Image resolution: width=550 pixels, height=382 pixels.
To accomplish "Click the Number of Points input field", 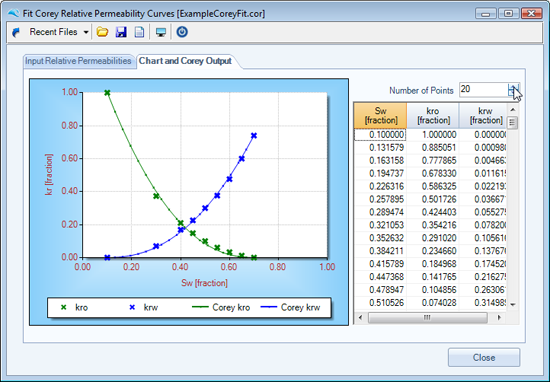I will point(483,90).
